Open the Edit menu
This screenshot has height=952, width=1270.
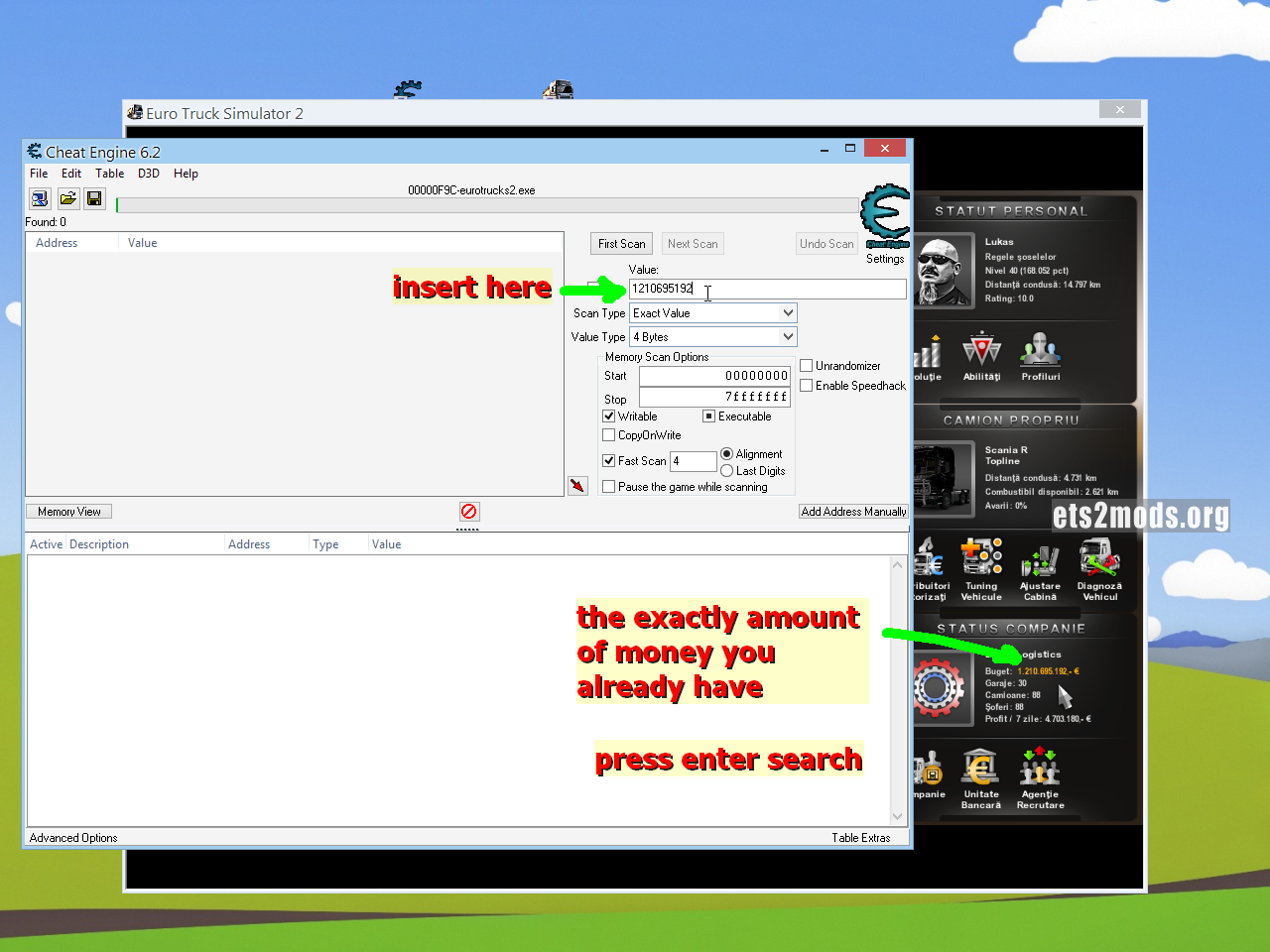[71, 174]
